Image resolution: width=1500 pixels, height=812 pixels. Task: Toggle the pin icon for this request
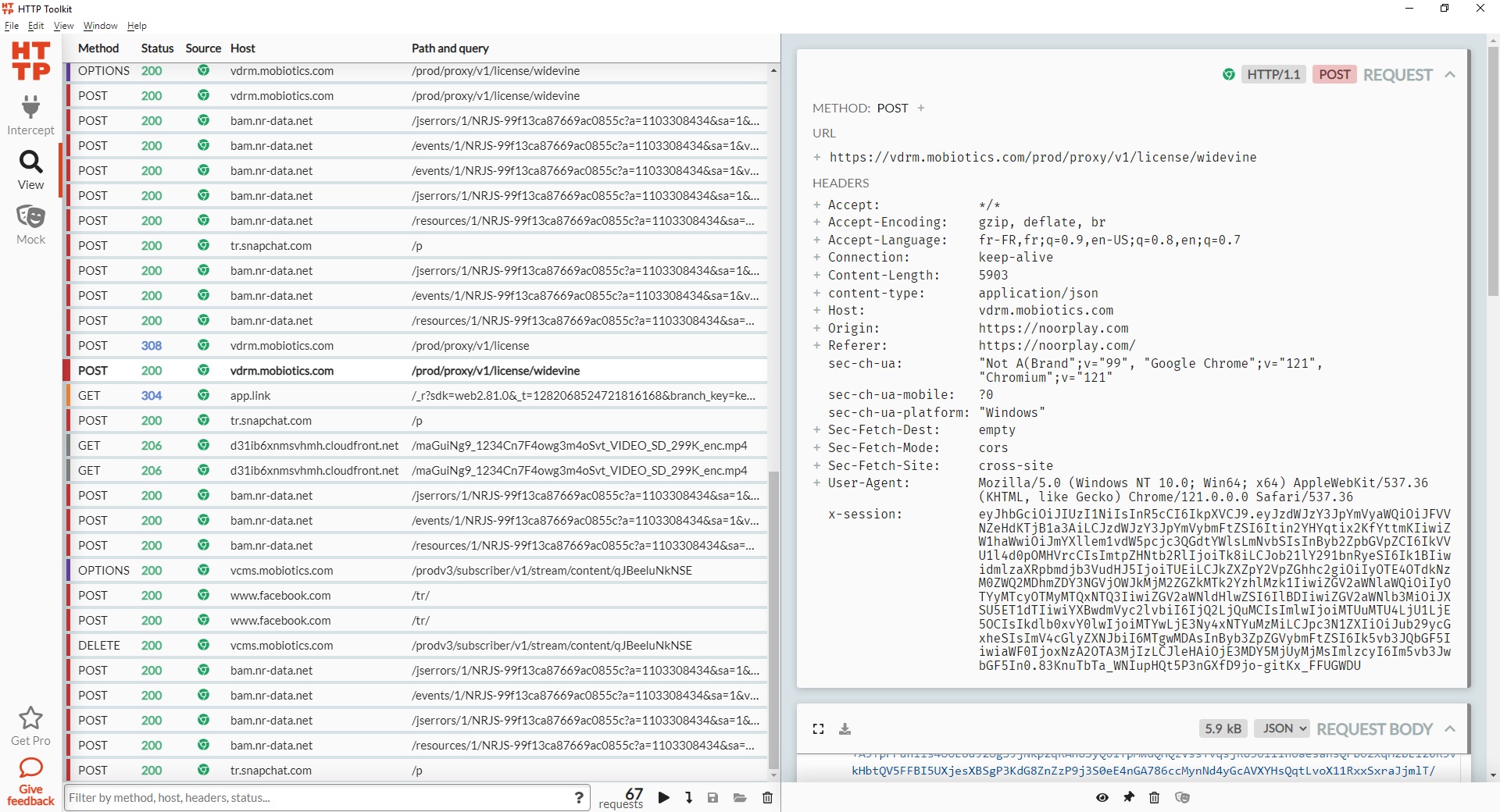[x=1129, y=797]
